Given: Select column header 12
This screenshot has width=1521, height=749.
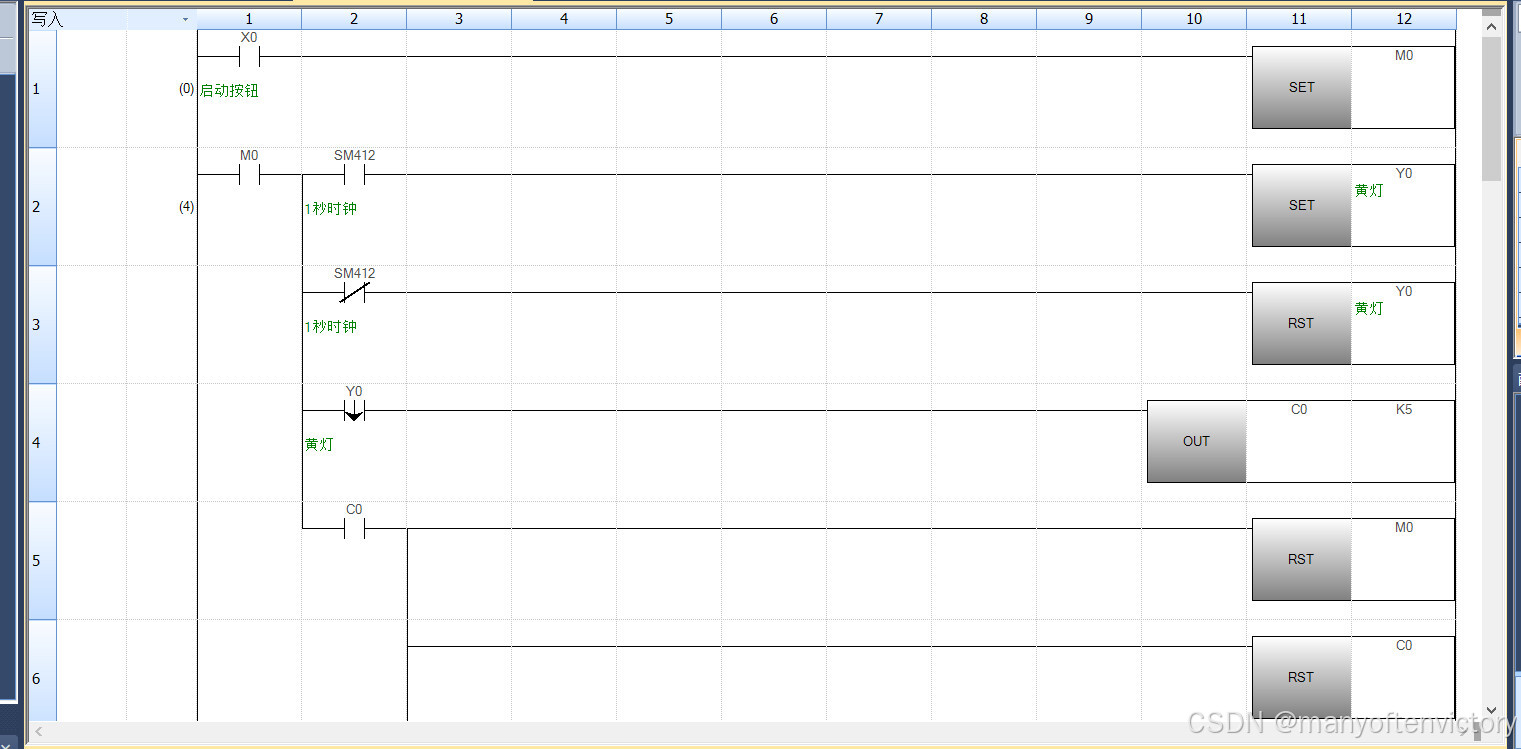Looking at the screenshot, I should pyautogui.click(x=1404, y=19).
